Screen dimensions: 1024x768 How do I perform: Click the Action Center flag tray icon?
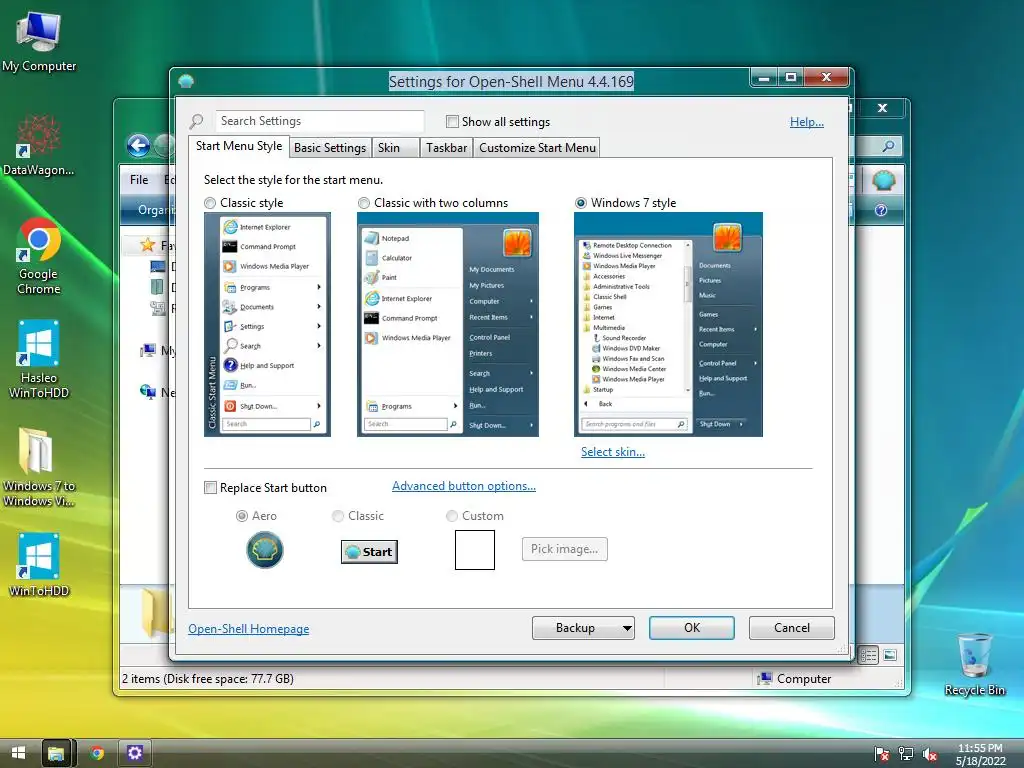pos(882,754)
